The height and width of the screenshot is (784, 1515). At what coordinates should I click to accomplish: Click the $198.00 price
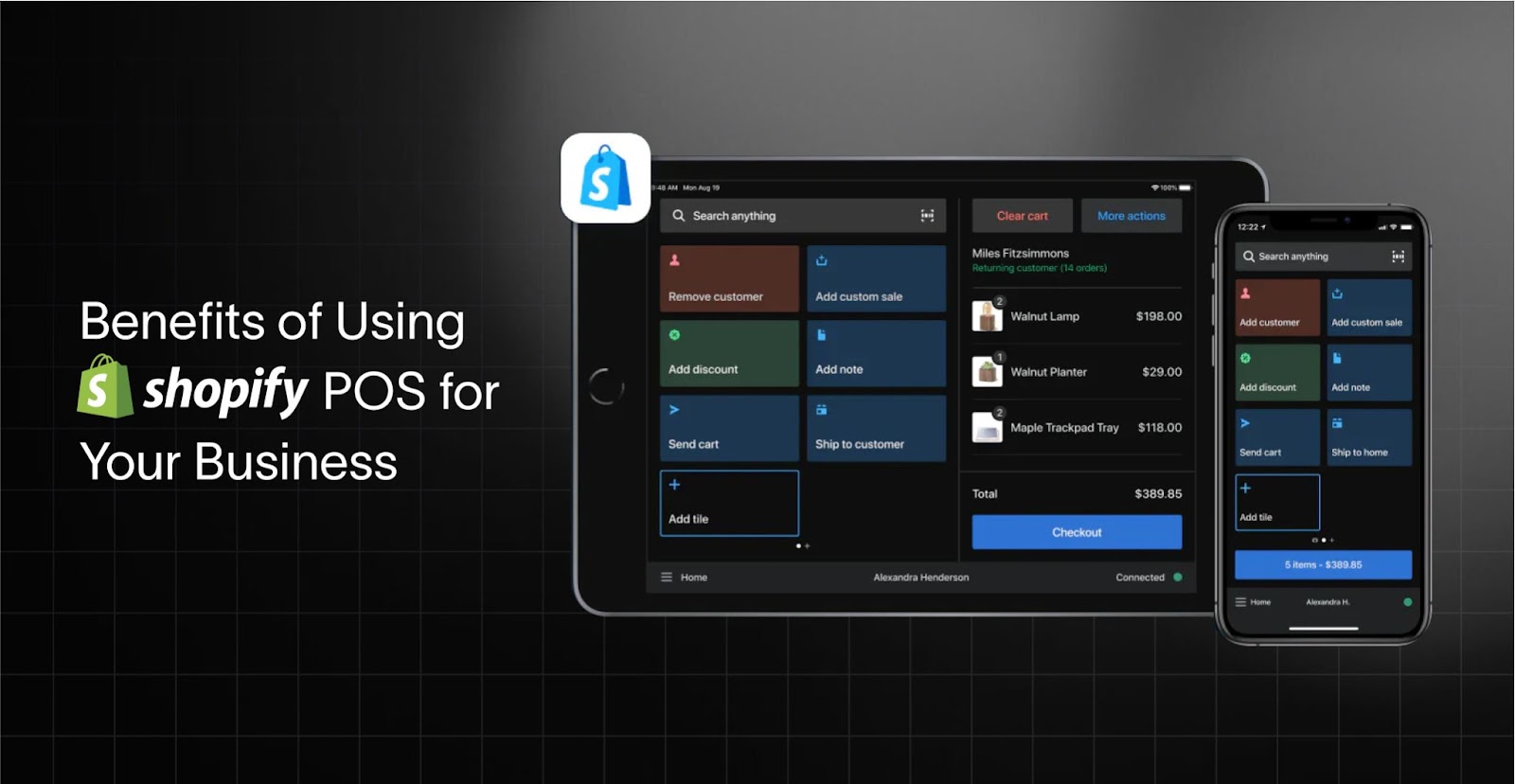(x=1159, y=316)
